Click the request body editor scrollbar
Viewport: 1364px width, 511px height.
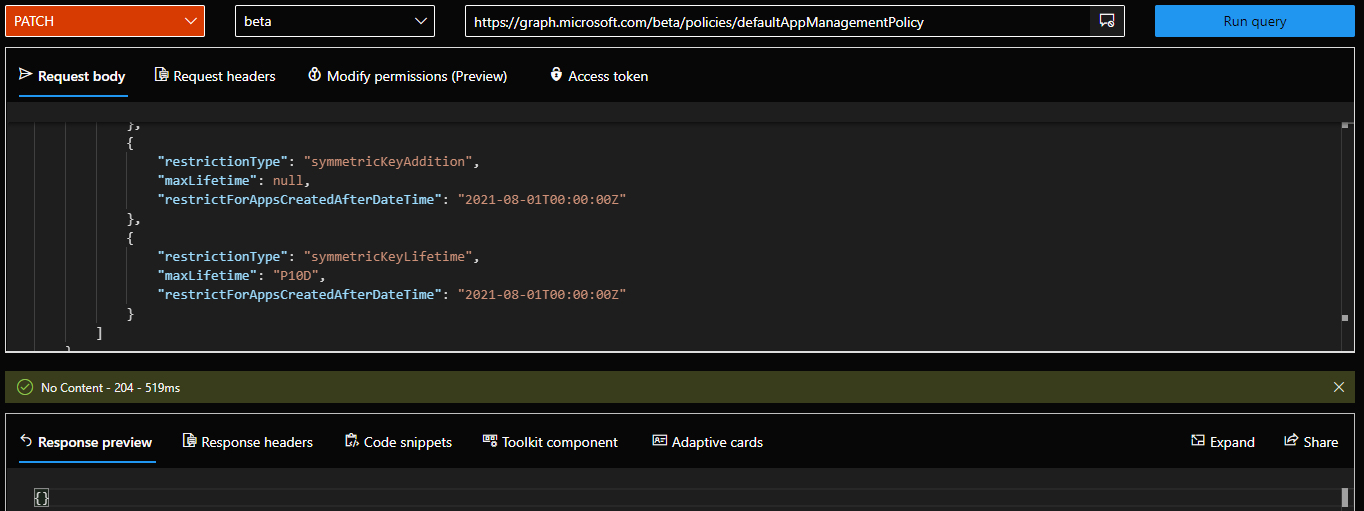pos(1345,220)
